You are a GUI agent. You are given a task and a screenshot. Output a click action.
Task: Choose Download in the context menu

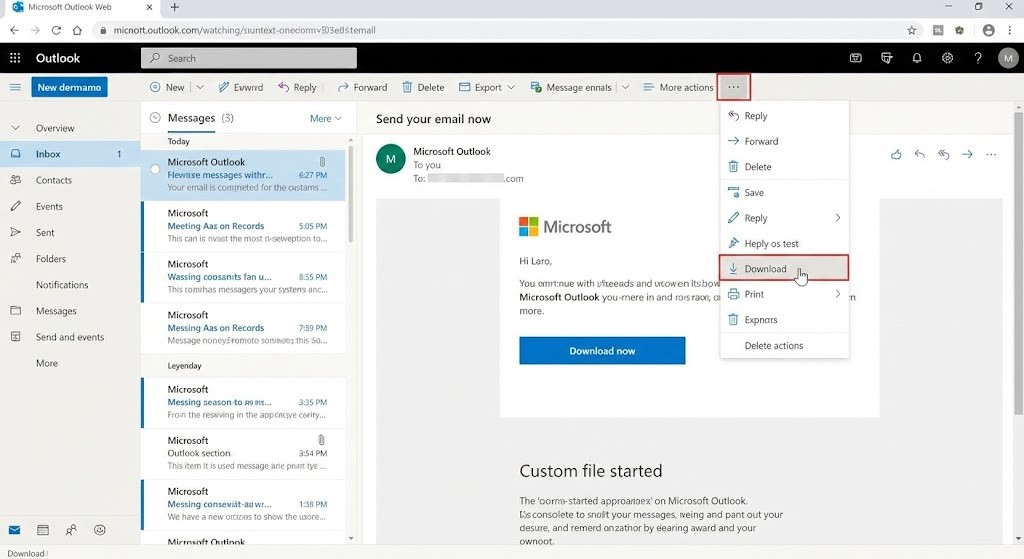(784, 268)
